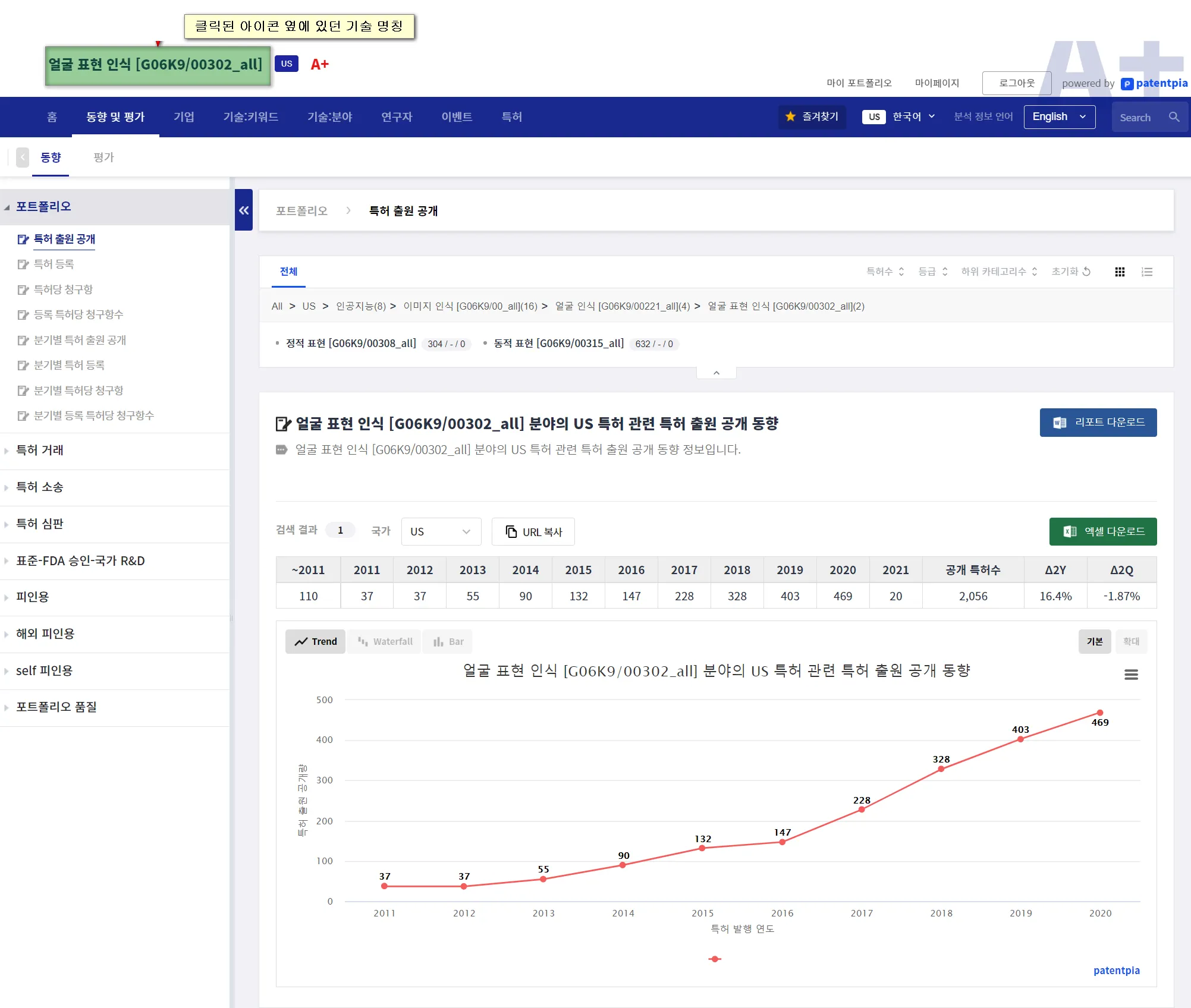Expand the 특허 거래 sidebar section
The height and width of the screenshot is (1008, 1191).
point(40,451)
